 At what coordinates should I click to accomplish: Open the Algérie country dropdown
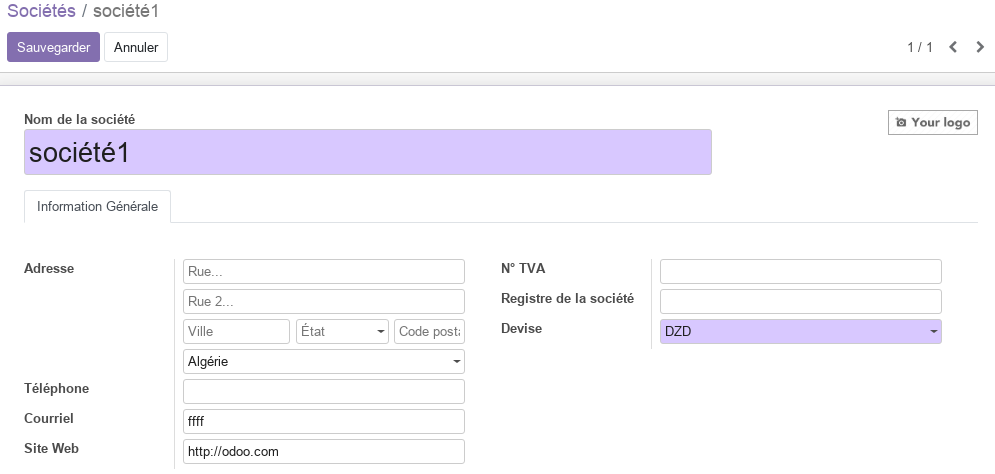point(324,362)
